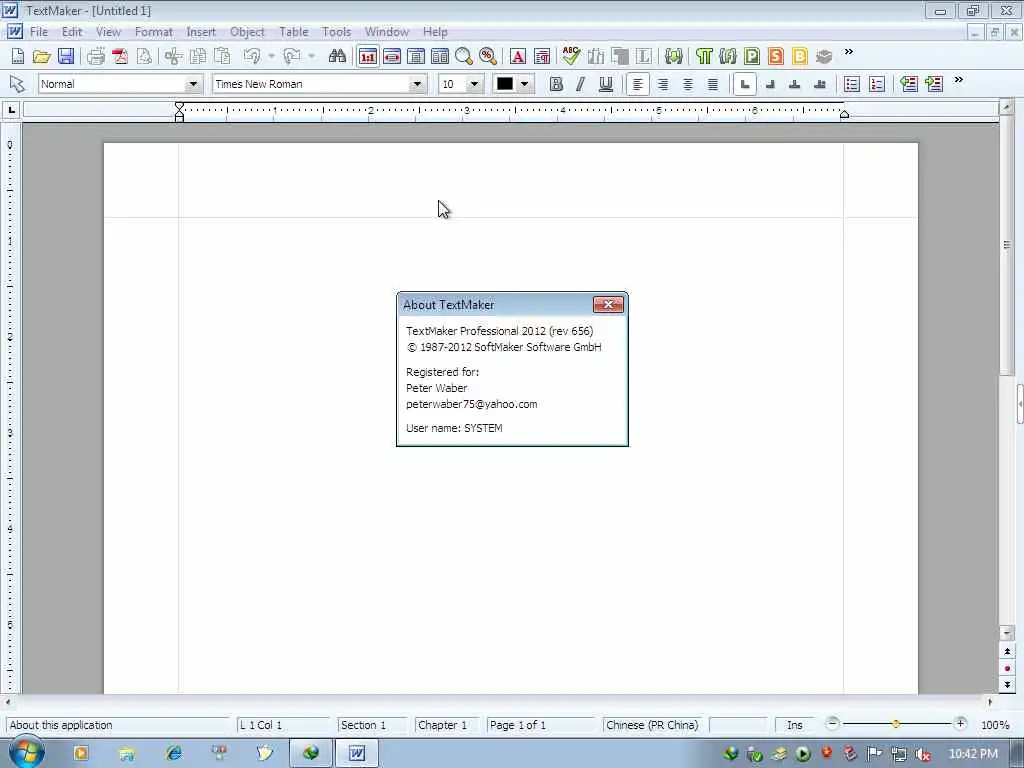This screenshot has height=768, width=1024.
Task: Click the zoom out minus button
Action: point(832,724)
